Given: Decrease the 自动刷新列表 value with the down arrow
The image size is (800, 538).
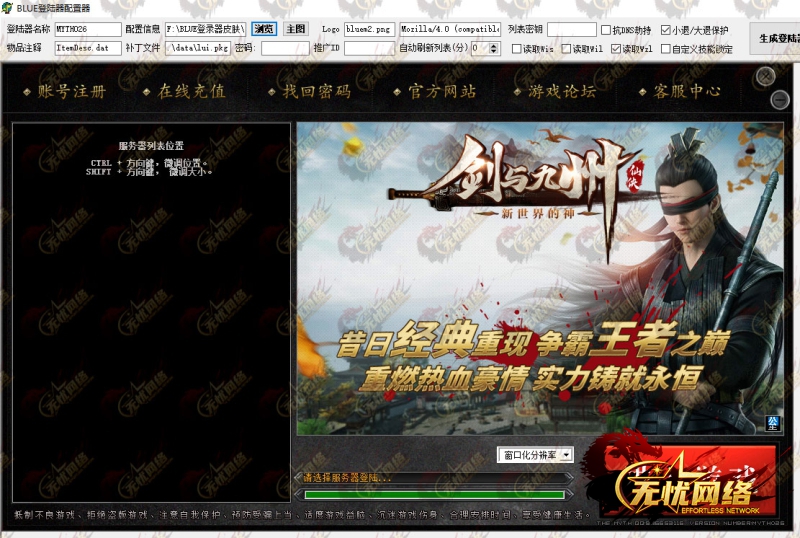Looking at the screenshot, I should 493,51.
